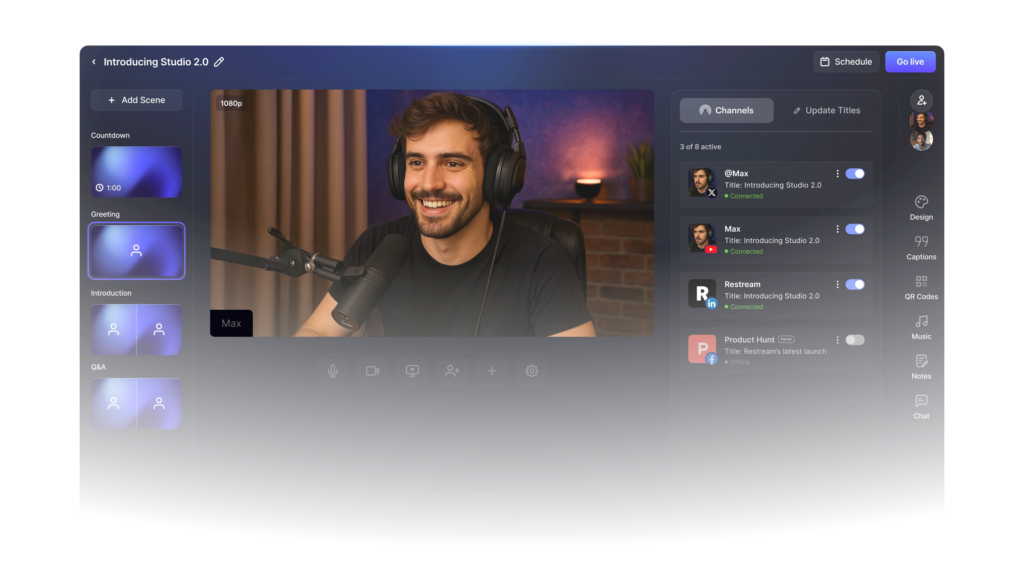Viewport: 1024px width, 562px height.
Task: Open the Captions panel
Action: [921, 248]
